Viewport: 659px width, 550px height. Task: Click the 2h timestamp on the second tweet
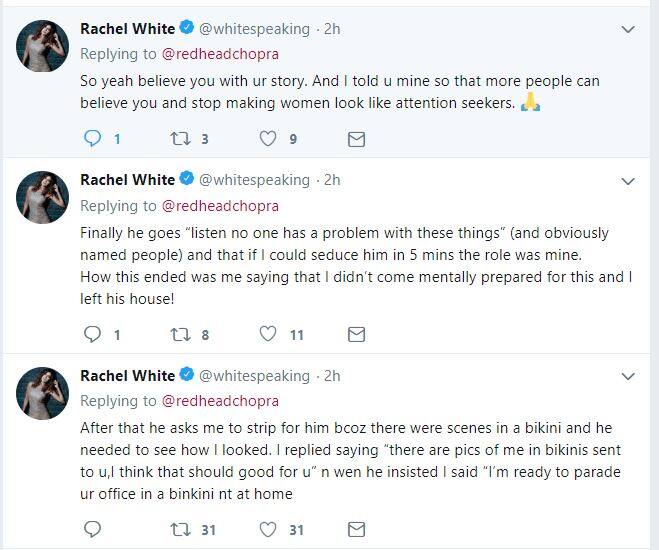[332, 180]
